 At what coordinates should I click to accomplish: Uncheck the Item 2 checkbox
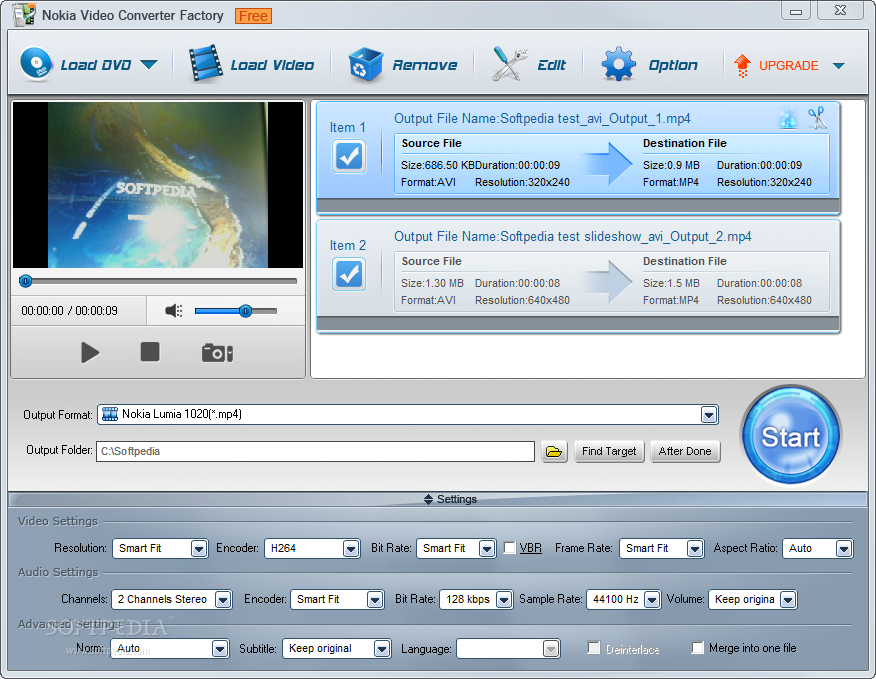pyautogui.click(x=349, y=274)
